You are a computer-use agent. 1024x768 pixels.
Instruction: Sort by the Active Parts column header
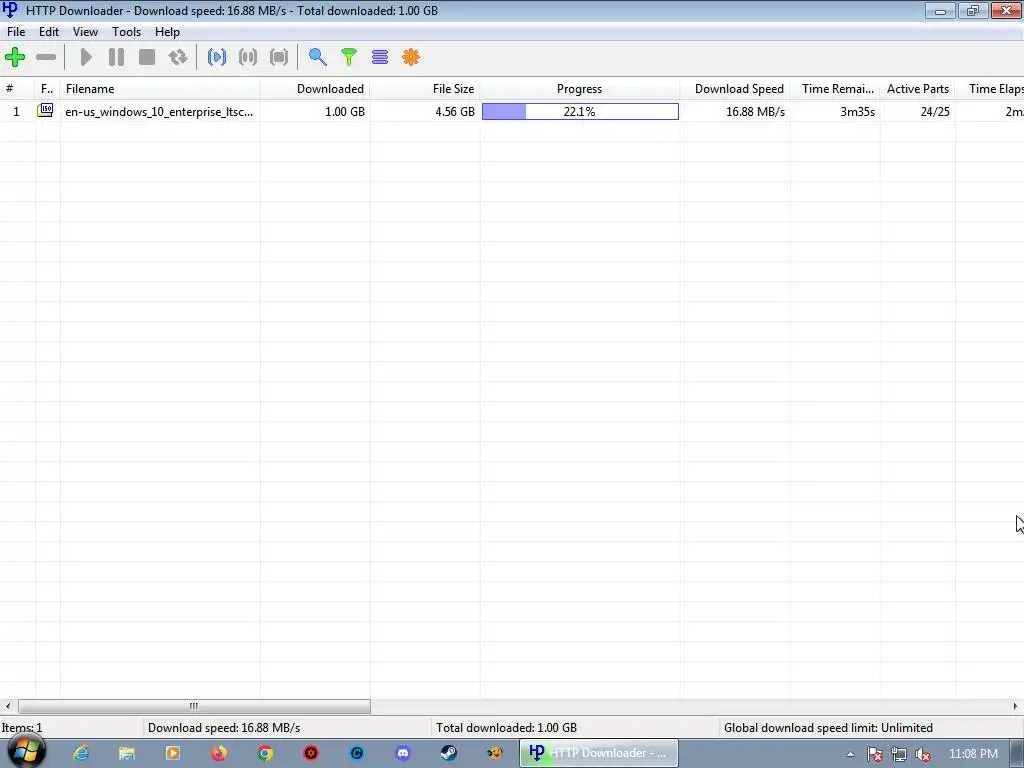[x=918, y=89]
